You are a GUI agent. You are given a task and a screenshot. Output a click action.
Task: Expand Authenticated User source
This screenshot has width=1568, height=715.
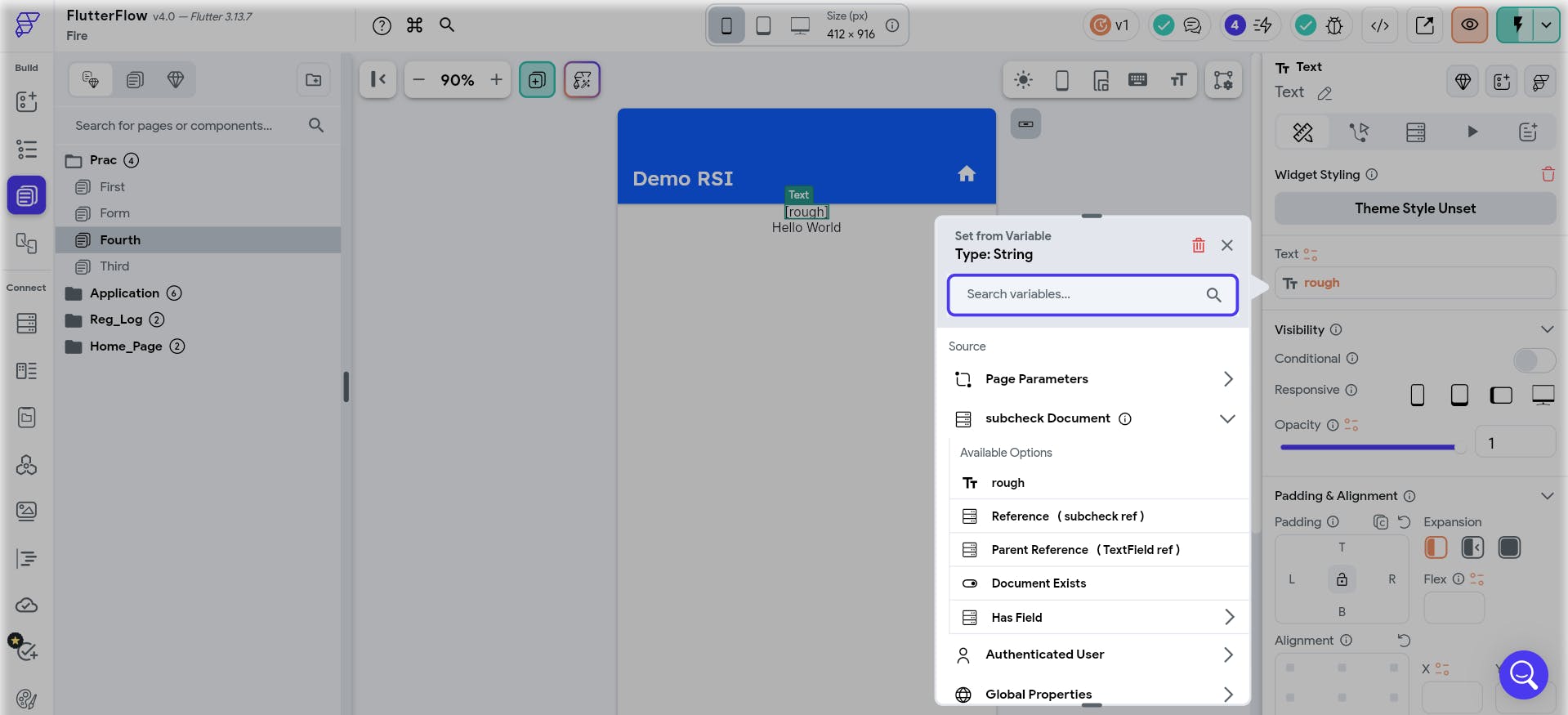[1094, 655]
